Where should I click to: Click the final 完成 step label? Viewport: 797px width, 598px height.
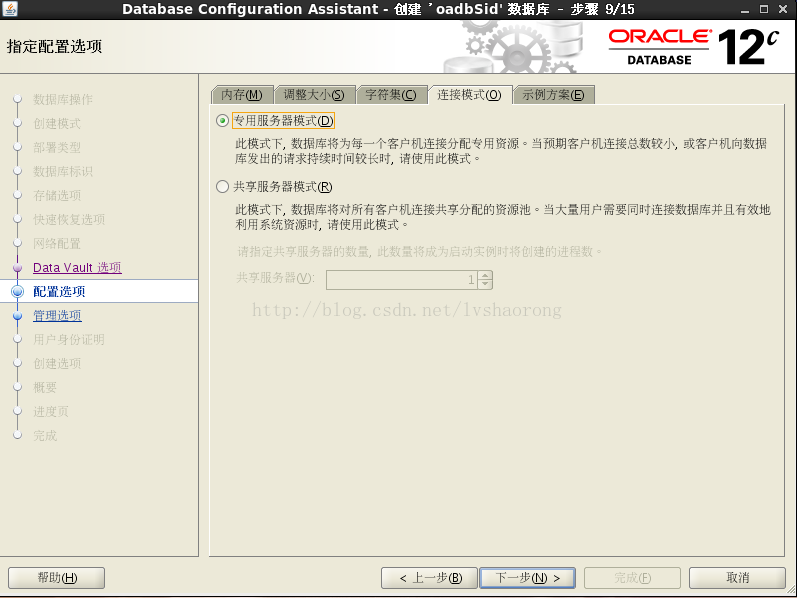45,436
